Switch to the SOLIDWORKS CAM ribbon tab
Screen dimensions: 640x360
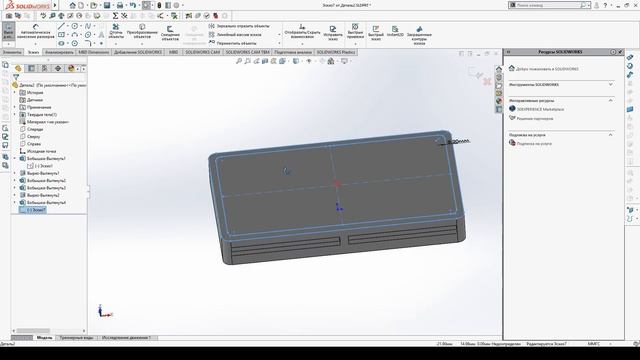[202, 52]
